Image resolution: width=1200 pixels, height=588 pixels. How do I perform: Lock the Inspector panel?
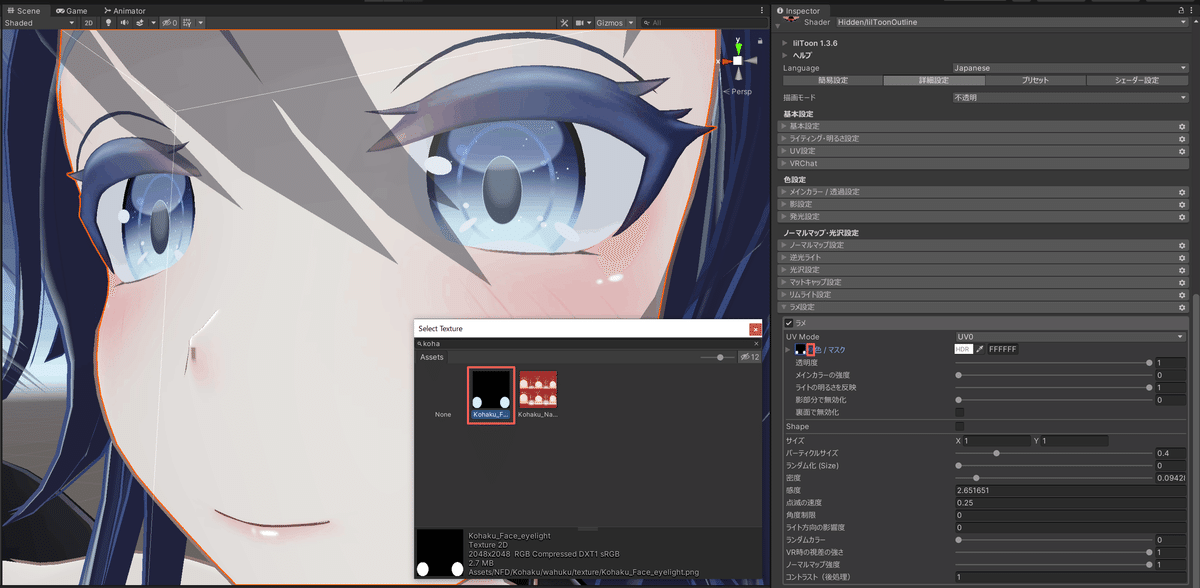1180,10
